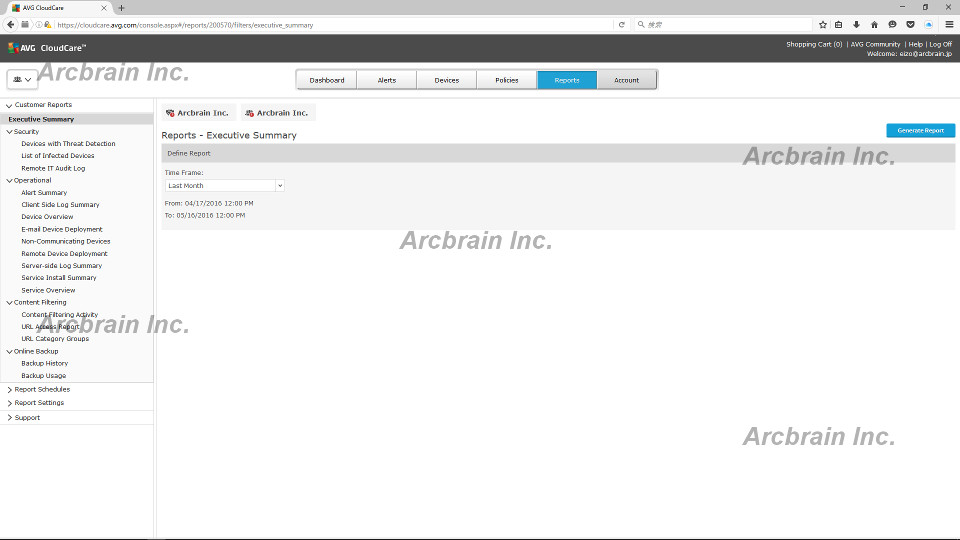Image resolution: width=960 pixels, height=540 pixels.
Task: Open Remote IT Audit Log report
Action: [53, 168]
